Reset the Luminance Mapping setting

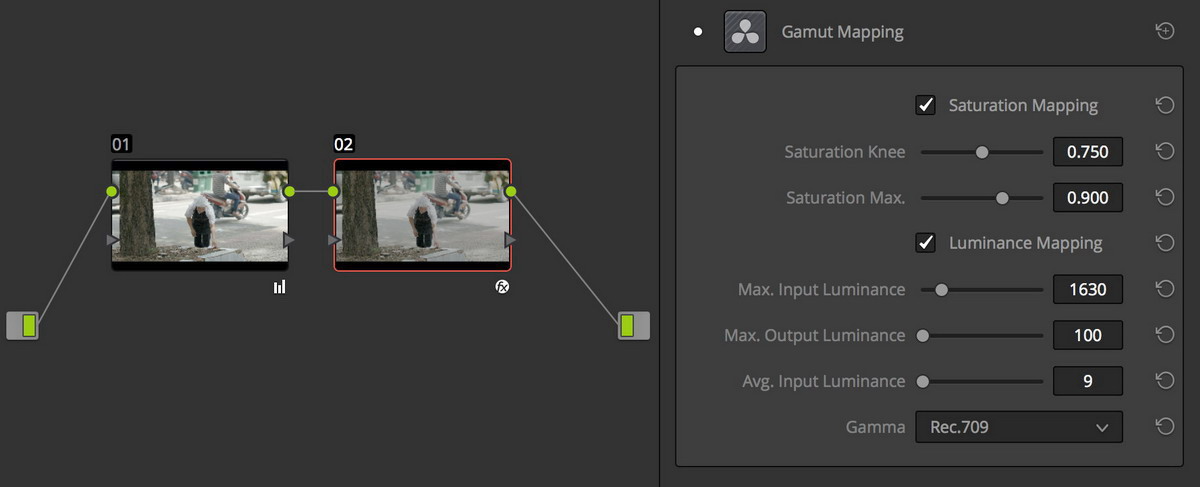(1164, 243)
